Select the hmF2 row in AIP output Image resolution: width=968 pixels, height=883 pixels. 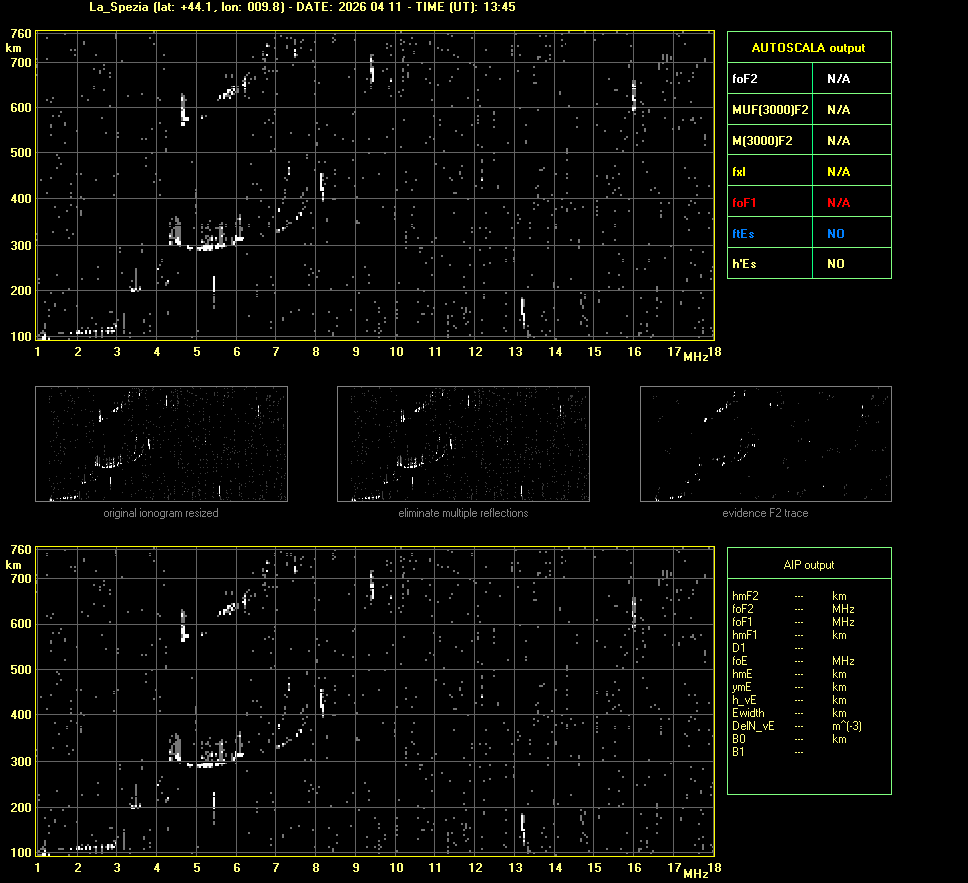pyautogui.click(x=745, y=596)
